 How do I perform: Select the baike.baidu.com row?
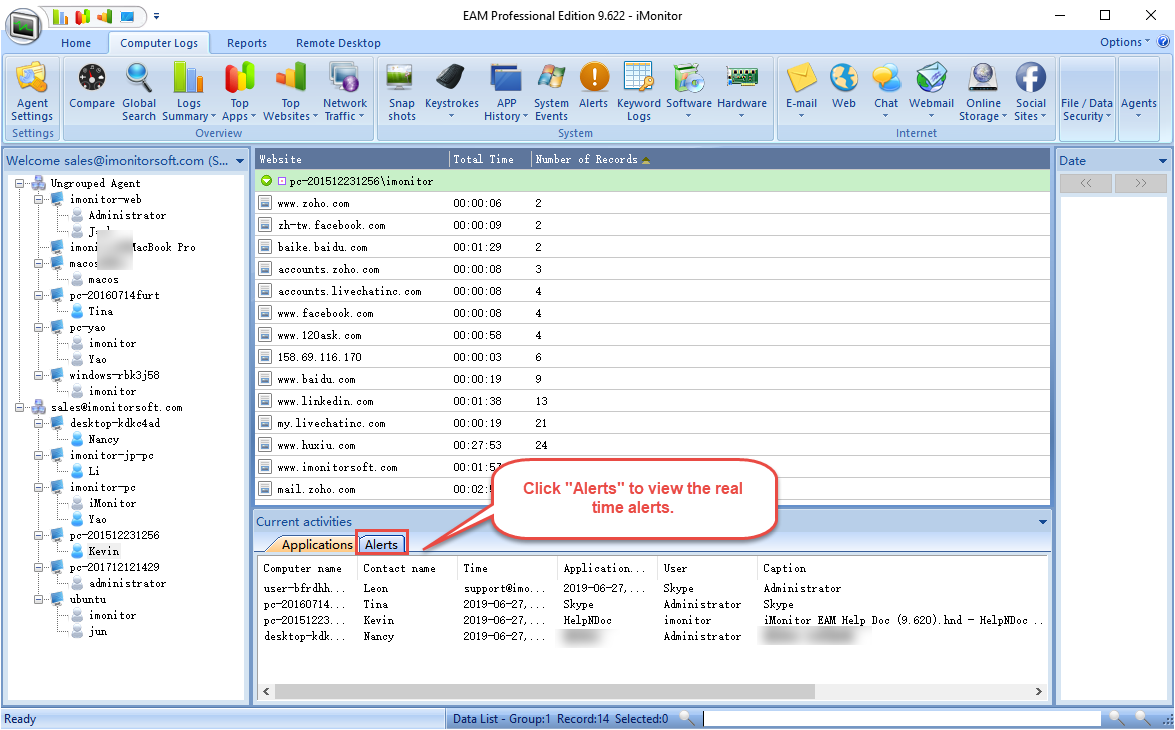click(652, 247)
